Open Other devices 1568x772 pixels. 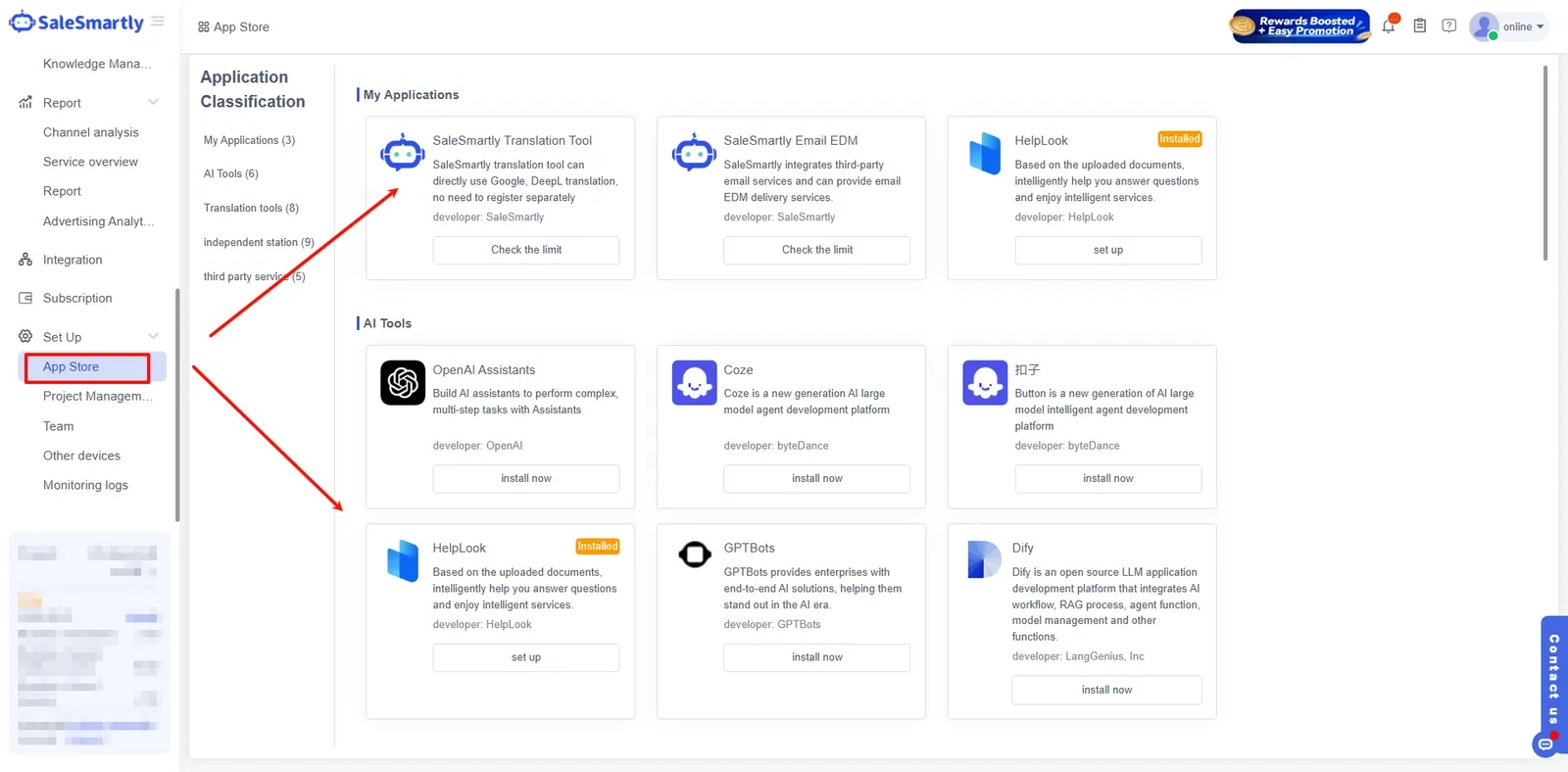pyautogui.click(x=81, y=456)
